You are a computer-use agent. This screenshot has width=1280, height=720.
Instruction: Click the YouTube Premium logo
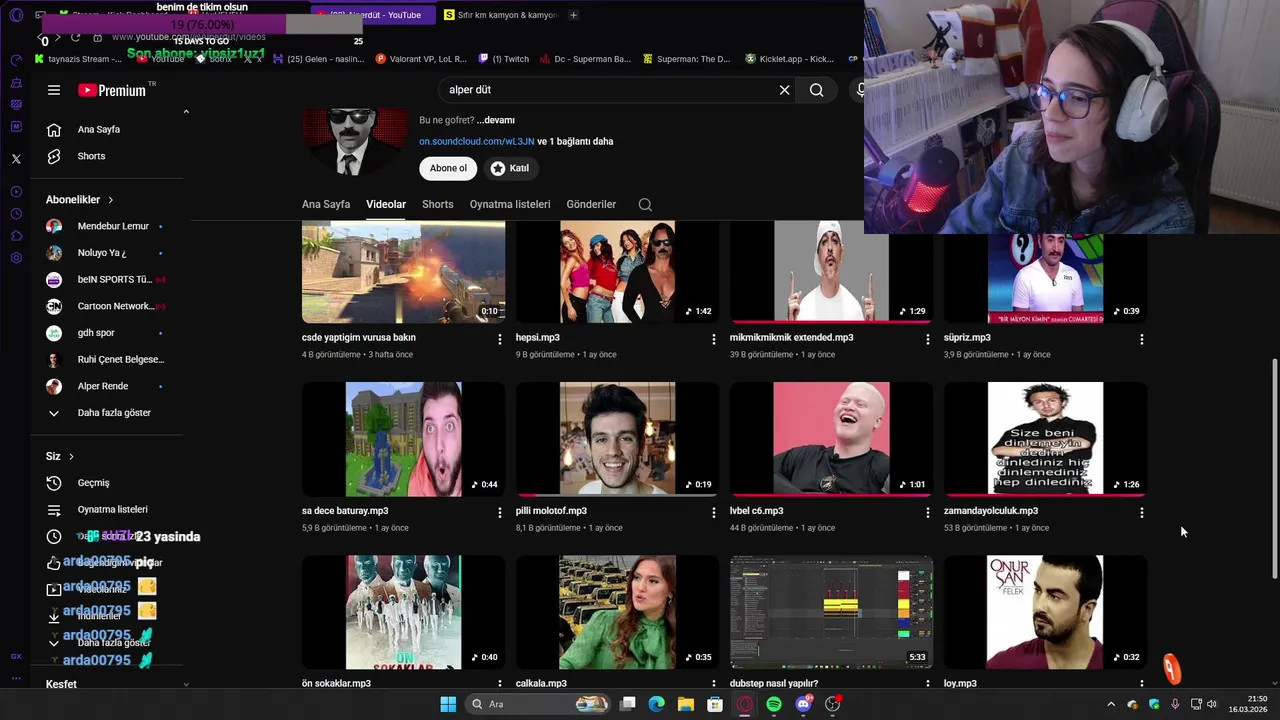tap(112, 90)
